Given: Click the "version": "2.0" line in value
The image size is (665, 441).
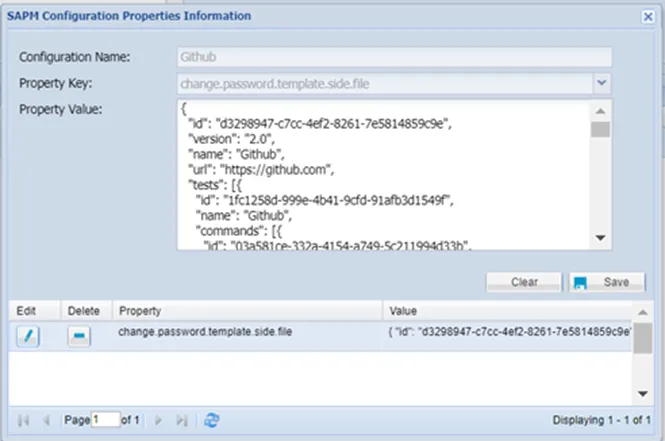Looking at the screenshot, I should pyautogui.click(x=231, y=139).
